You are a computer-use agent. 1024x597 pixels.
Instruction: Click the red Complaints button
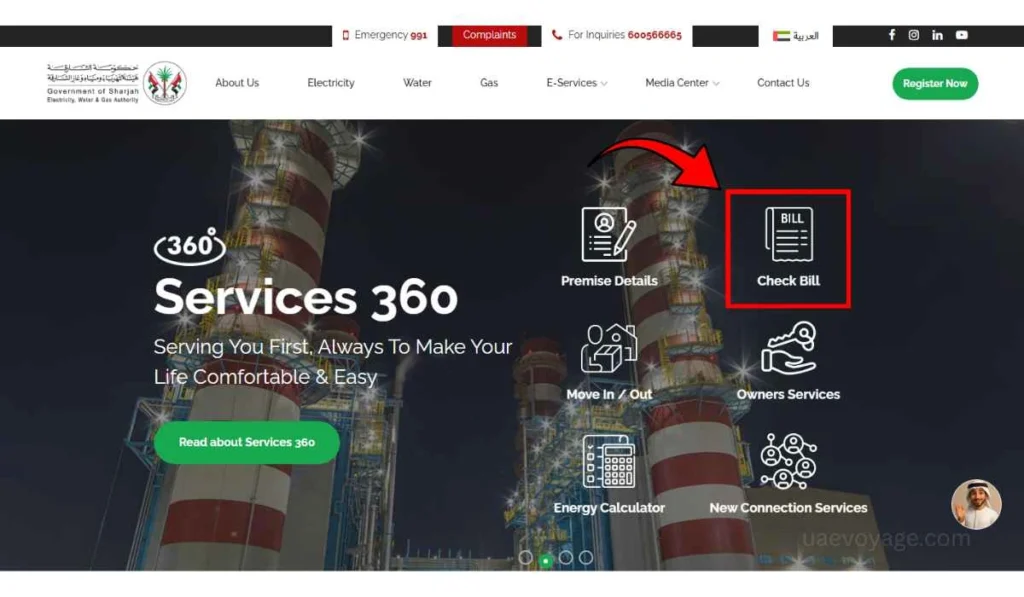pyautogui.click(x=489, y=35)
